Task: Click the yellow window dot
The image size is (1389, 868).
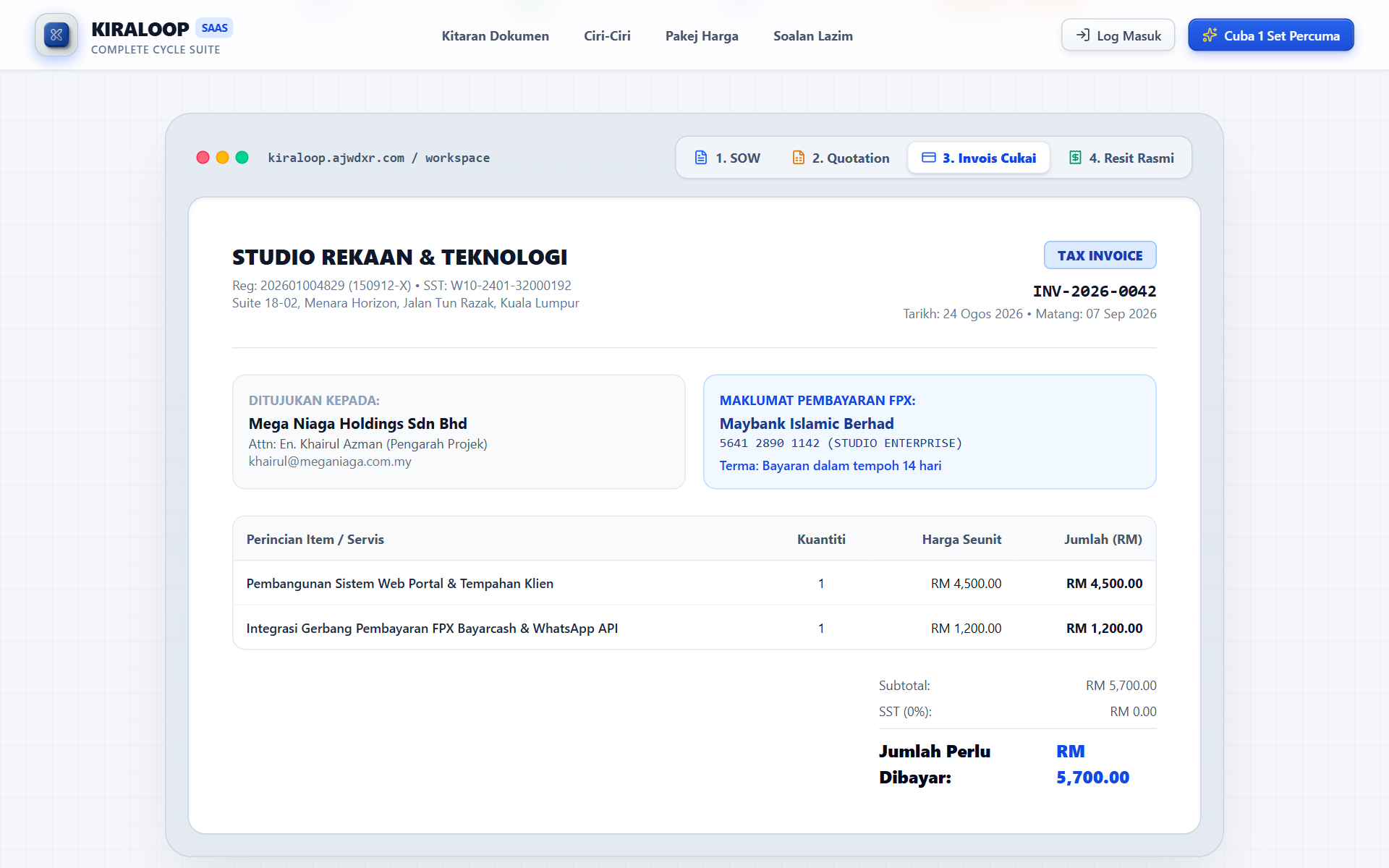Action: pos(223,158)
